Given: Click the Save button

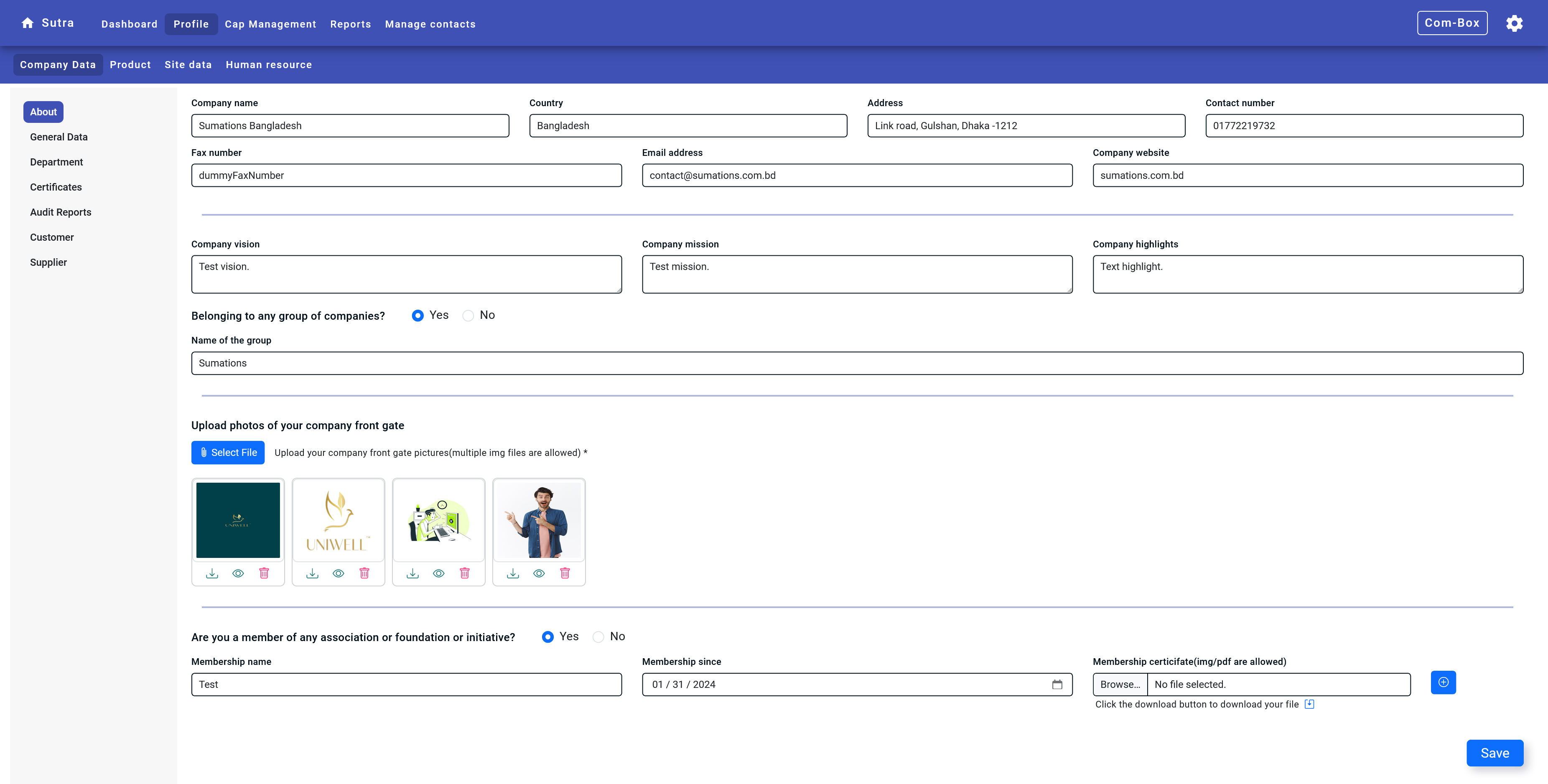Looking at the screenshot, I should [x=1495, y=753].
